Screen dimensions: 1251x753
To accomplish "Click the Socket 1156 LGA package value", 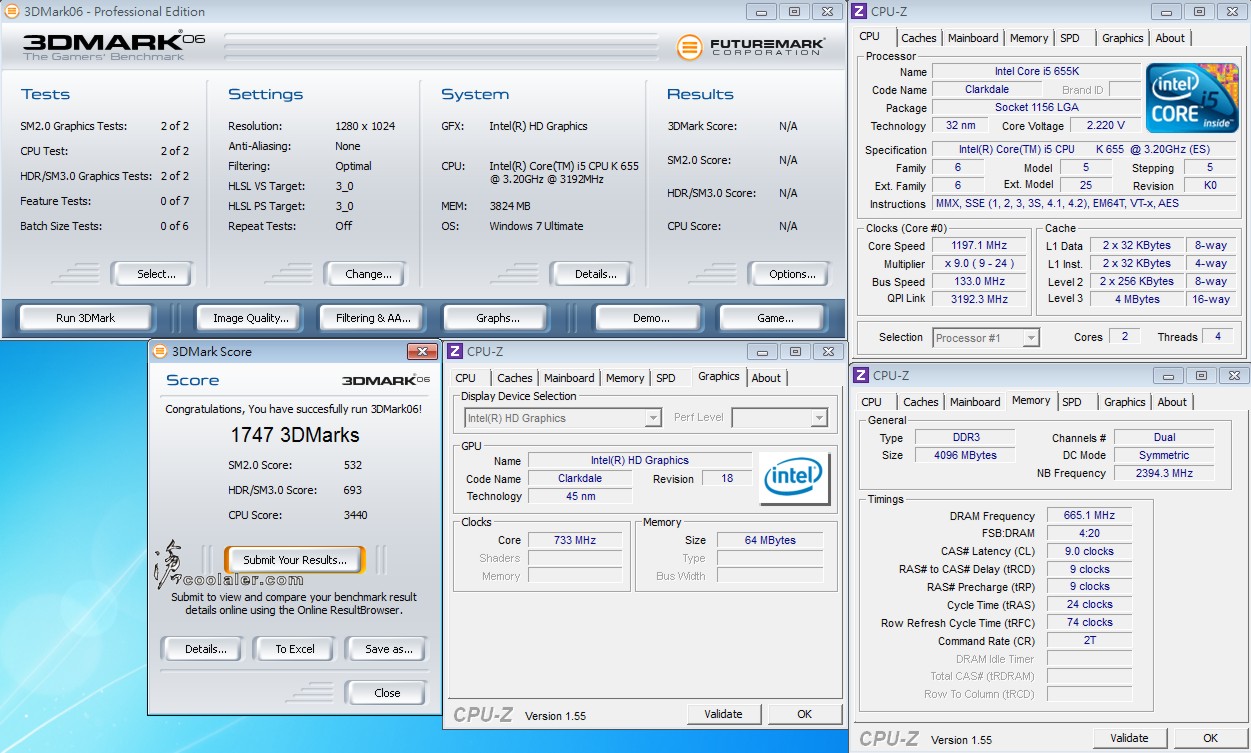I will [1036, 108].
